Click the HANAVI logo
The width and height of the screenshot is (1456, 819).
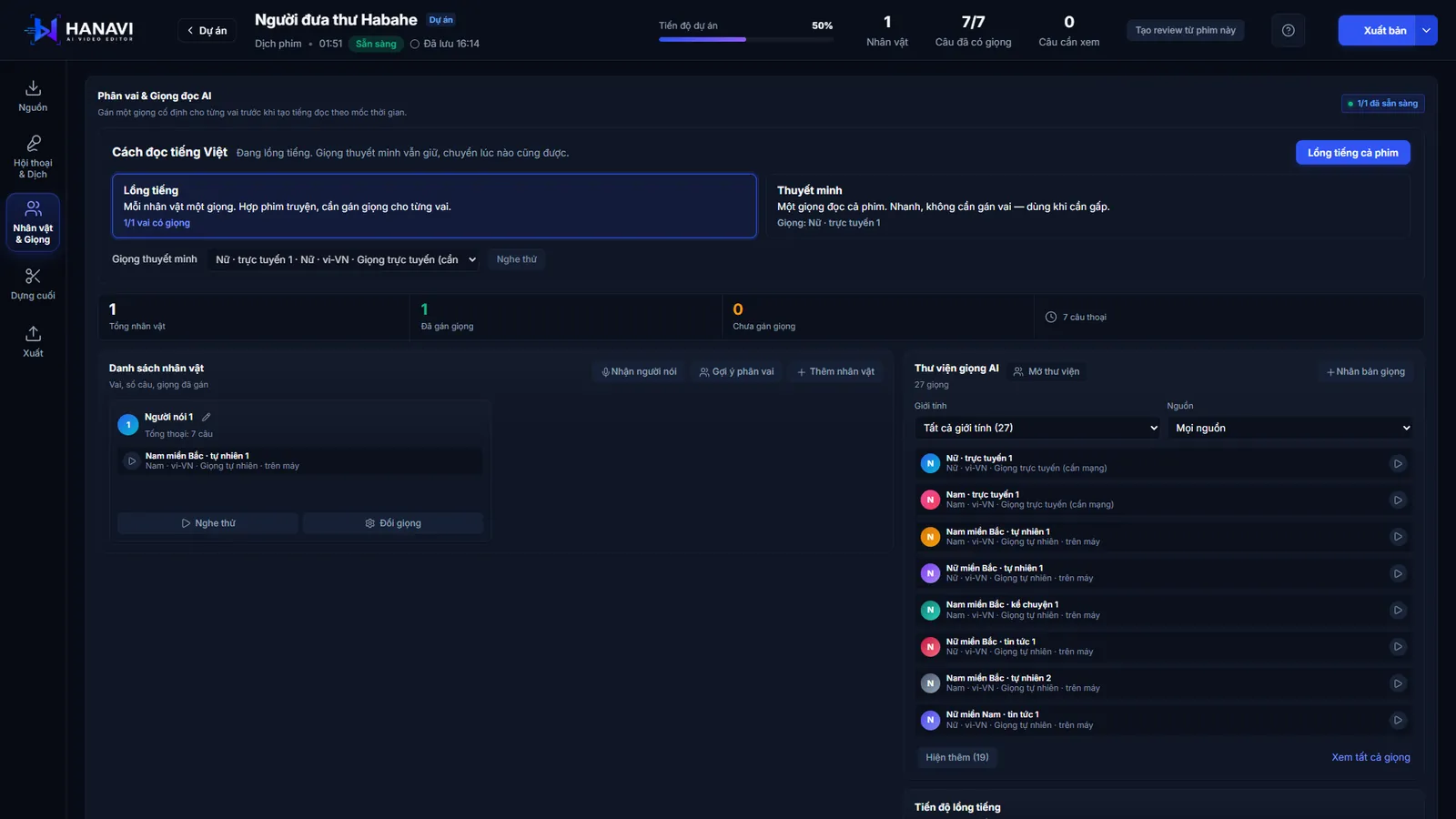point(79,30)
